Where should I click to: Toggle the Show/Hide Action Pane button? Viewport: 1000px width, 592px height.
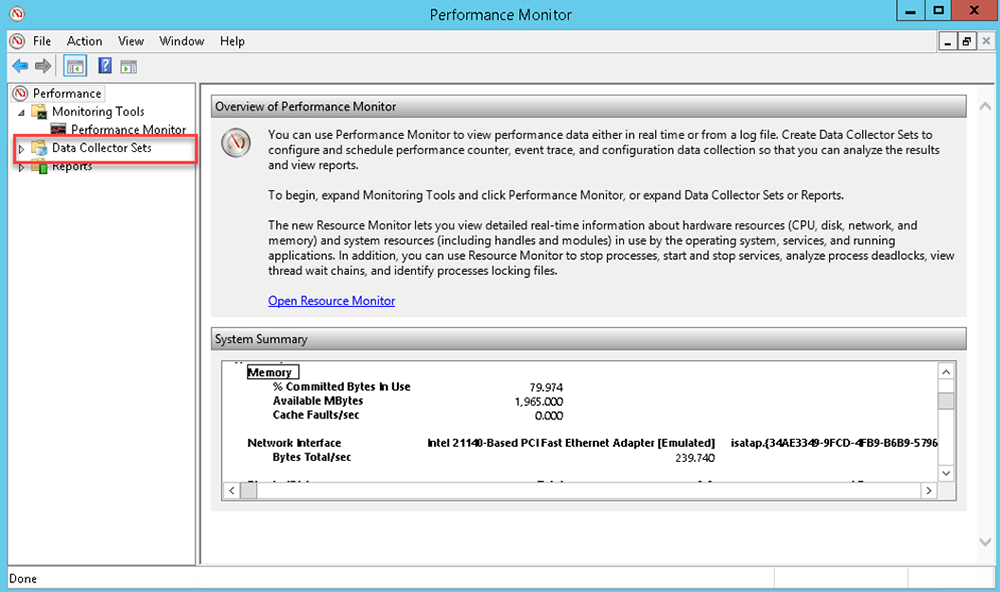click(x=128, y=66)
